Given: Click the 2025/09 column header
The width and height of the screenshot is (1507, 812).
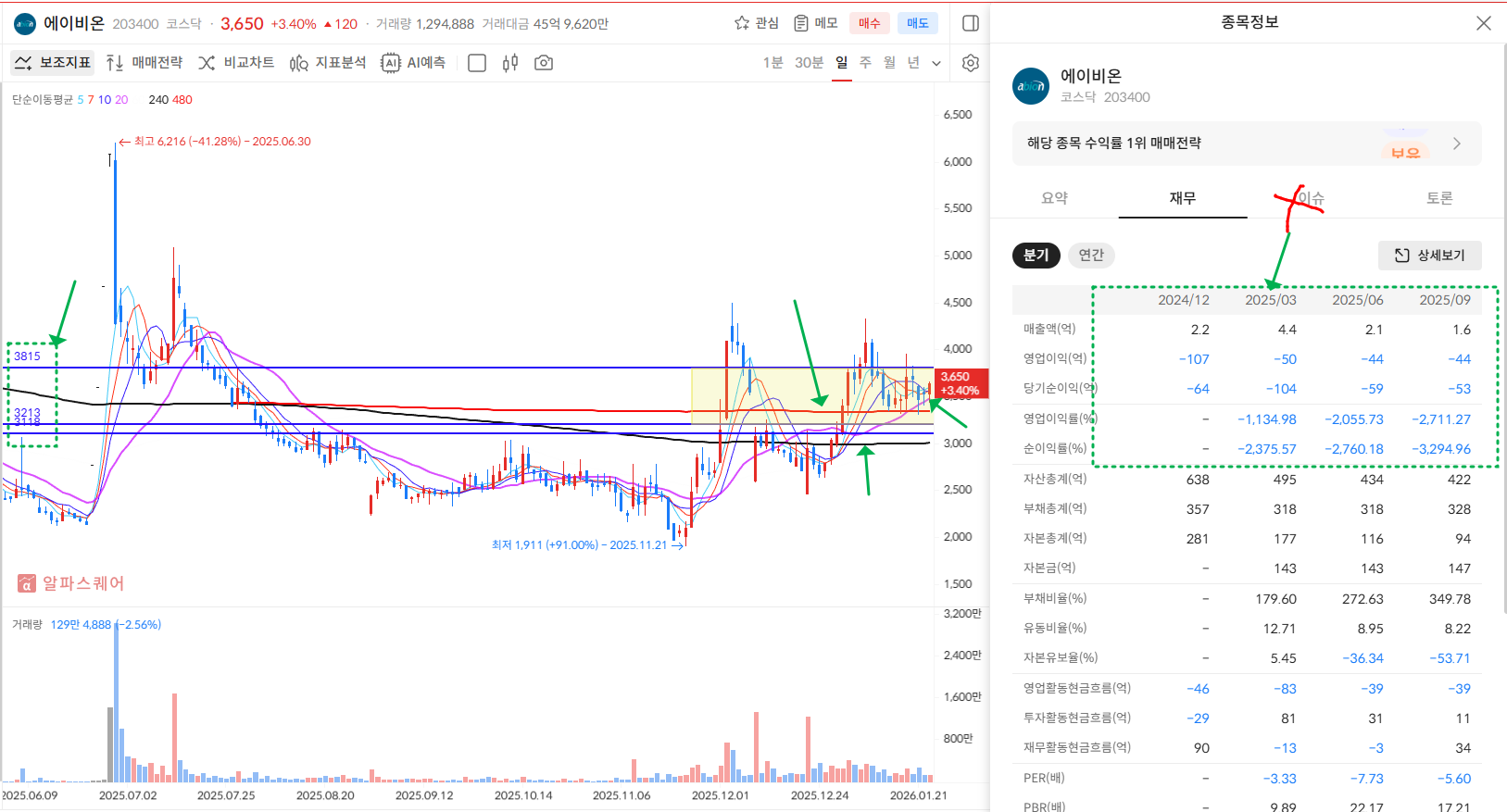Looking at the screenshot, I should 1445,300.
